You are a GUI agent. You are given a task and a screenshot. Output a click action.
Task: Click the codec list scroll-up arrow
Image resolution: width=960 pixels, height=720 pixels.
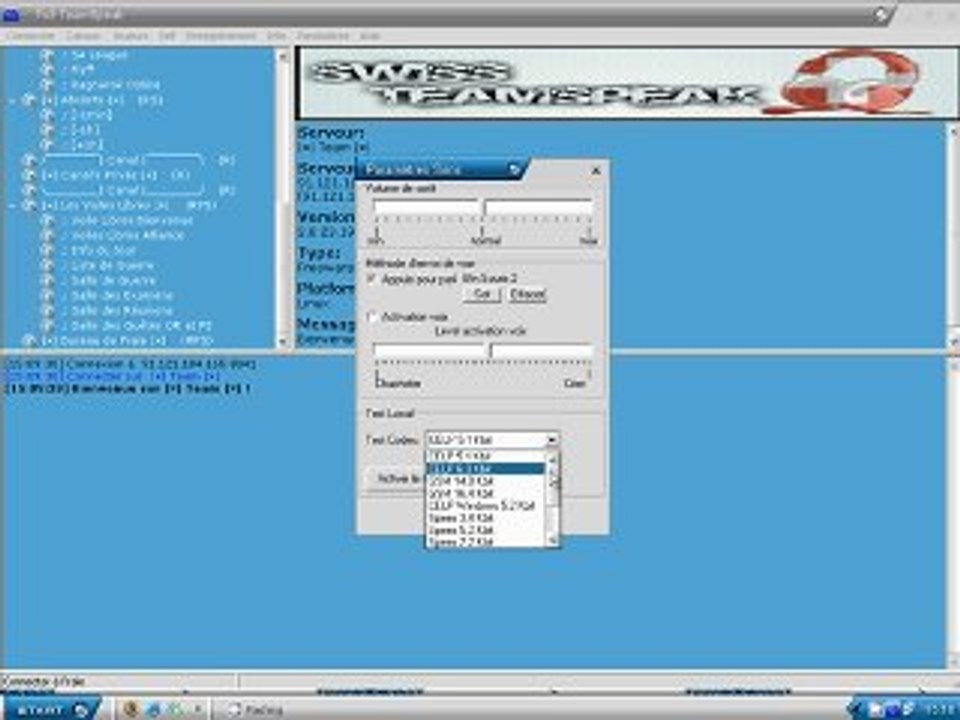coord(552,457)
